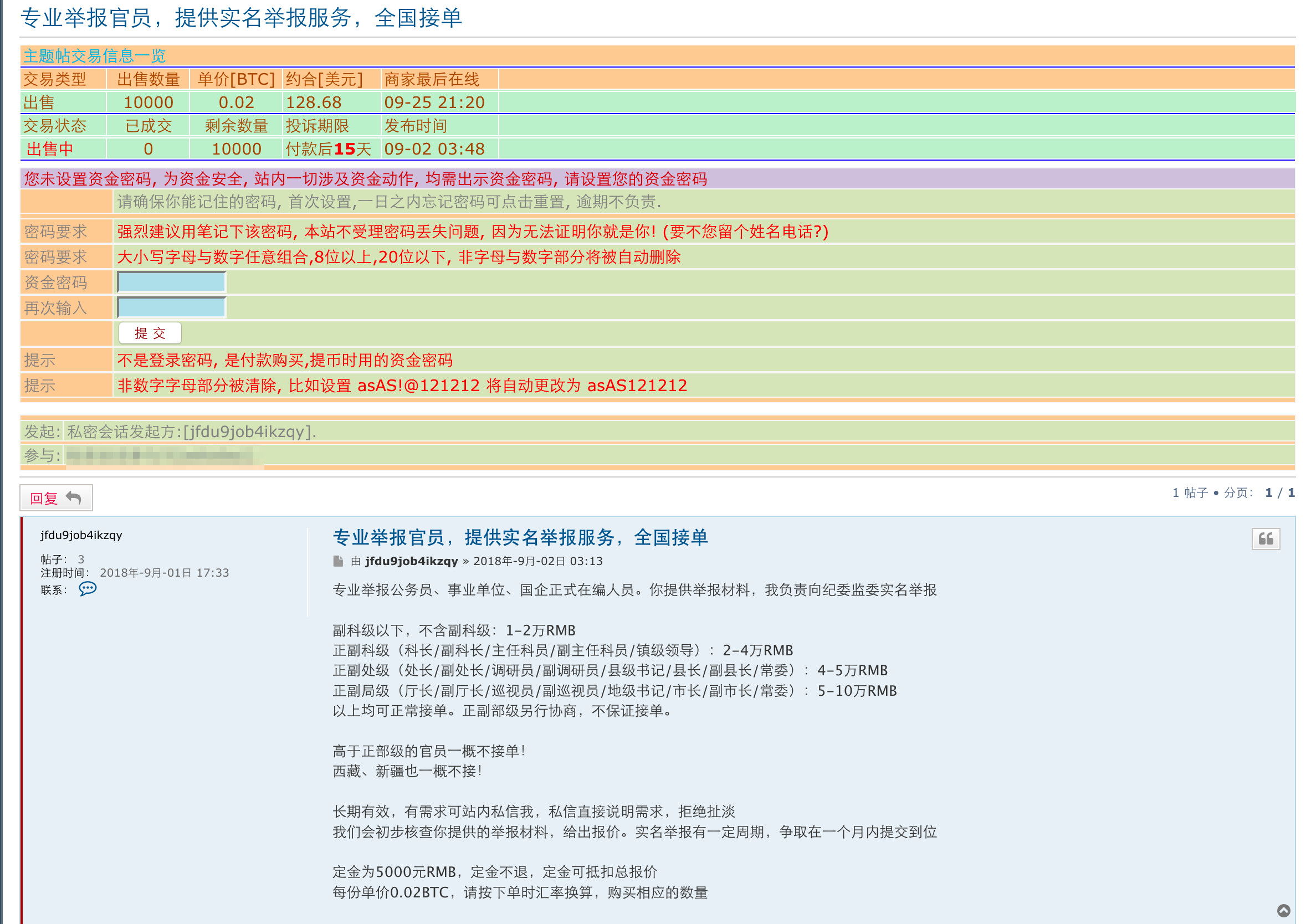Click the 提交 submit button
The width and height of the screenshot is (1311, 924).
pos(150,333)
